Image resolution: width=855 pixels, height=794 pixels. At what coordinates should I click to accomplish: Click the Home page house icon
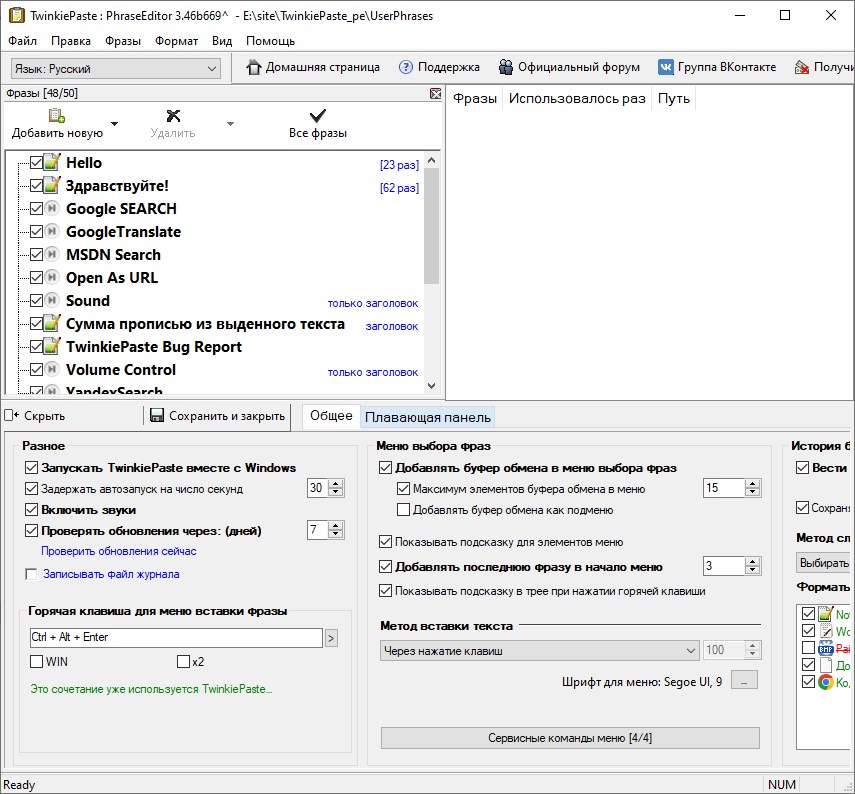tap(254, 67)
